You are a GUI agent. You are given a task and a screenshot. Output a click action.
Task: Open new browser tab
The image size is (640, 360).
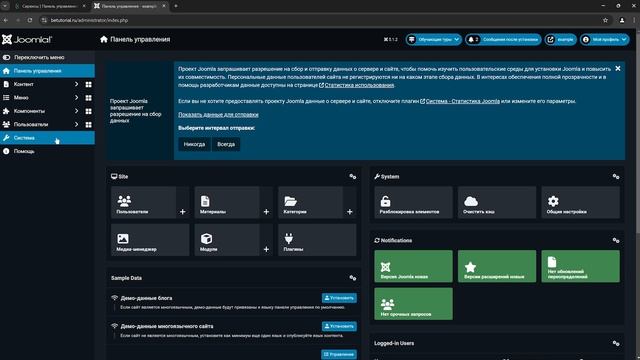[176, 6]
